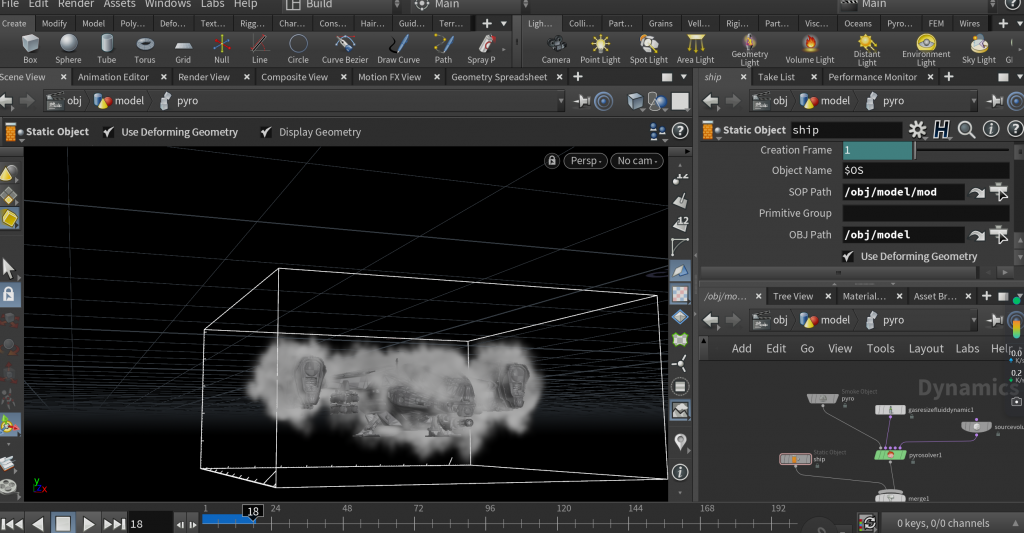Click frame 18 timeline marker
Image resolution: width=1024 pixels, height=533 pixels.
click(x=253, y=511)
